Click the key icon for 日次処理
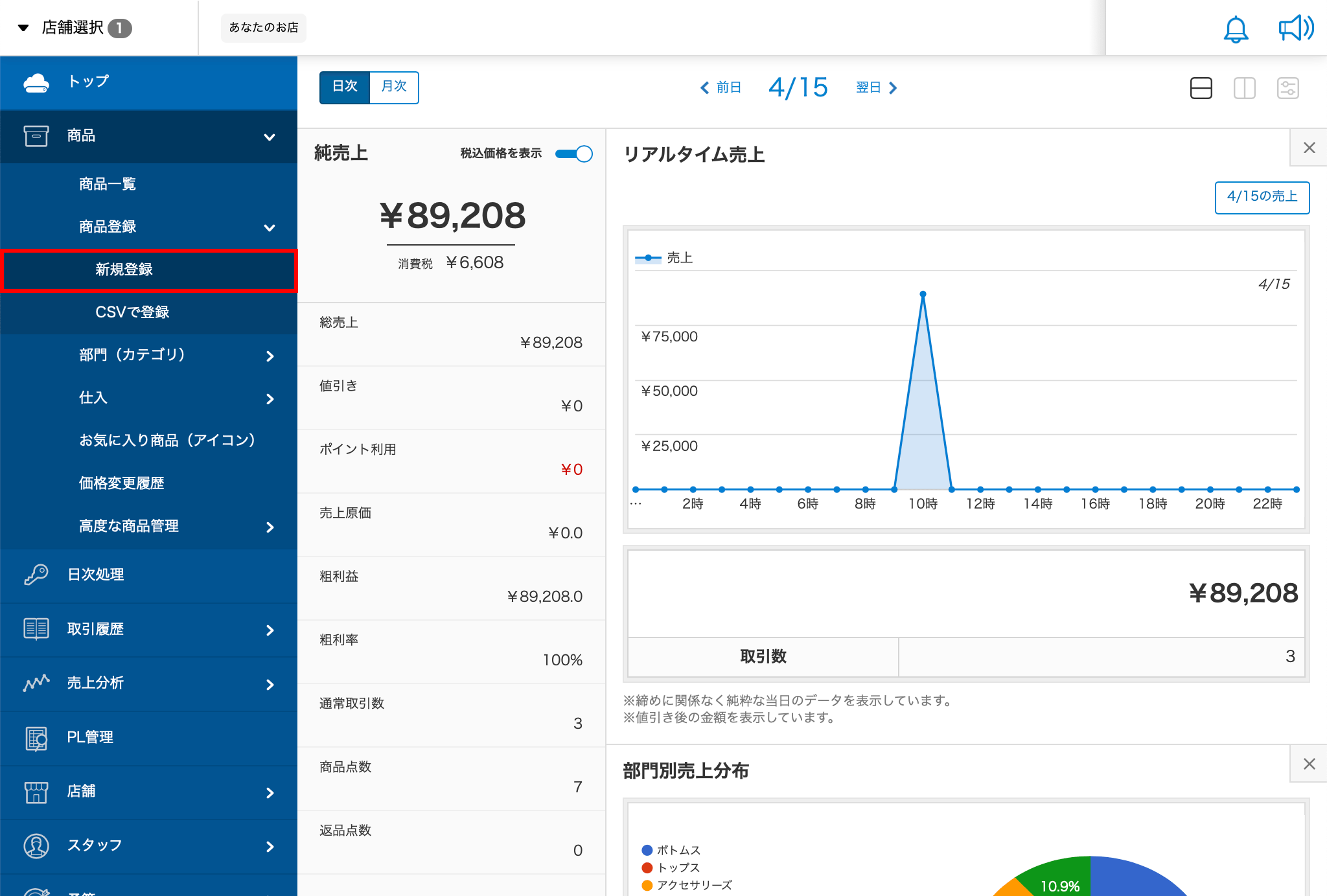1327x896 pixels. 36,575
